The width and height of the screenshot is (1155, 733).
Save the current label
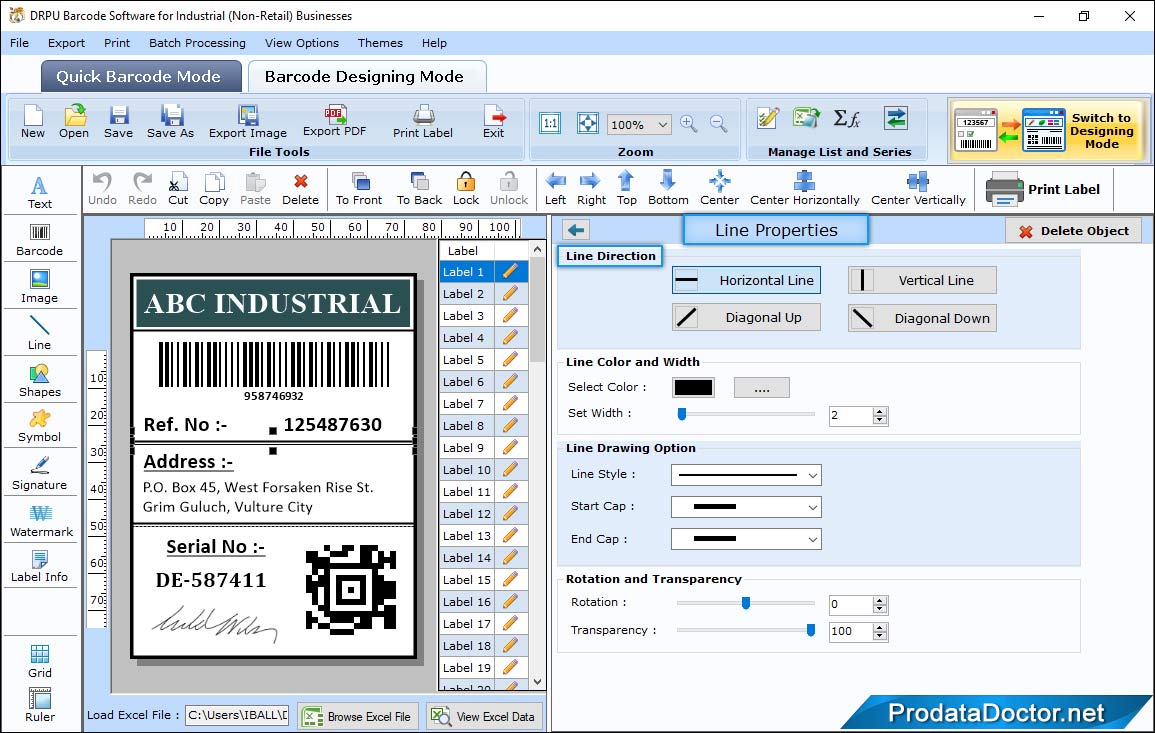(x=119, y=122)
